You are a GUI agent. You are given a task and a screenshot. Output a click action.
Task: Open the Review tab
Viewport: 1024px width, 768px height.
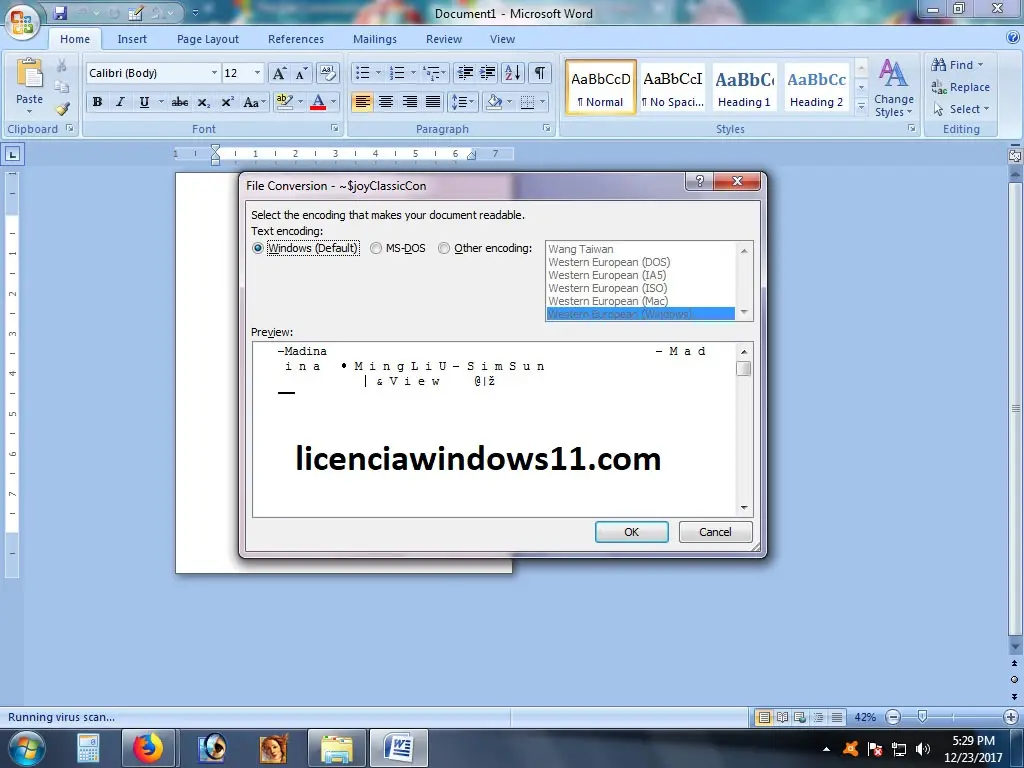coord(444,39)
